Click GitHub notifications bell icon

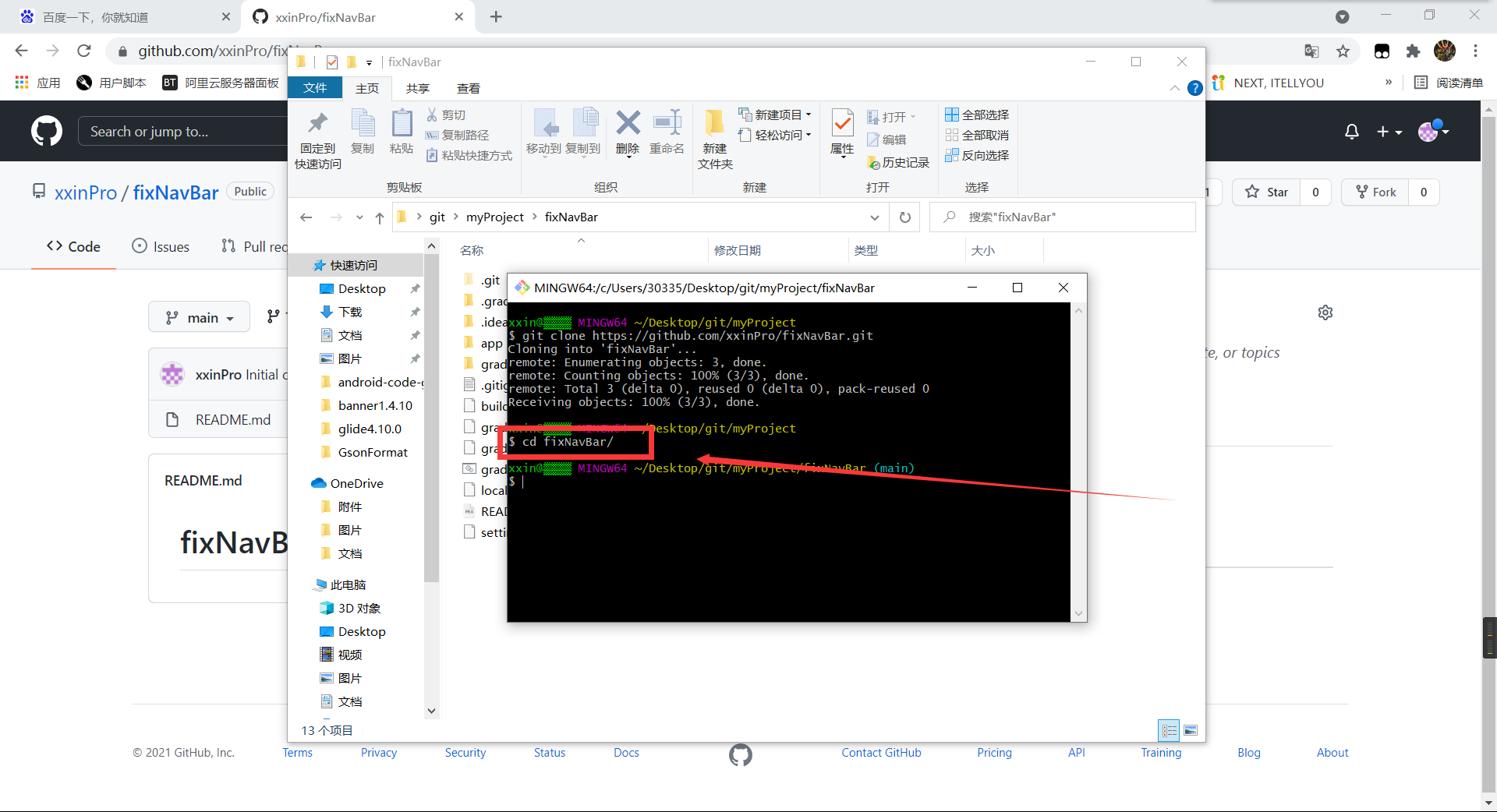point(1352,132)
